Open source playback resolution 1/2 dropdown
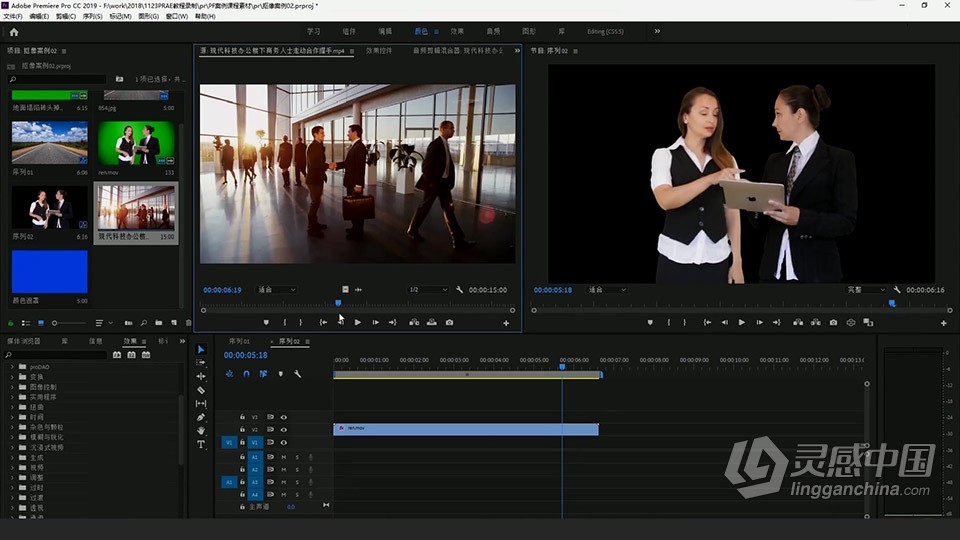Viewport: 960px width, 540px height. point(428,290)
